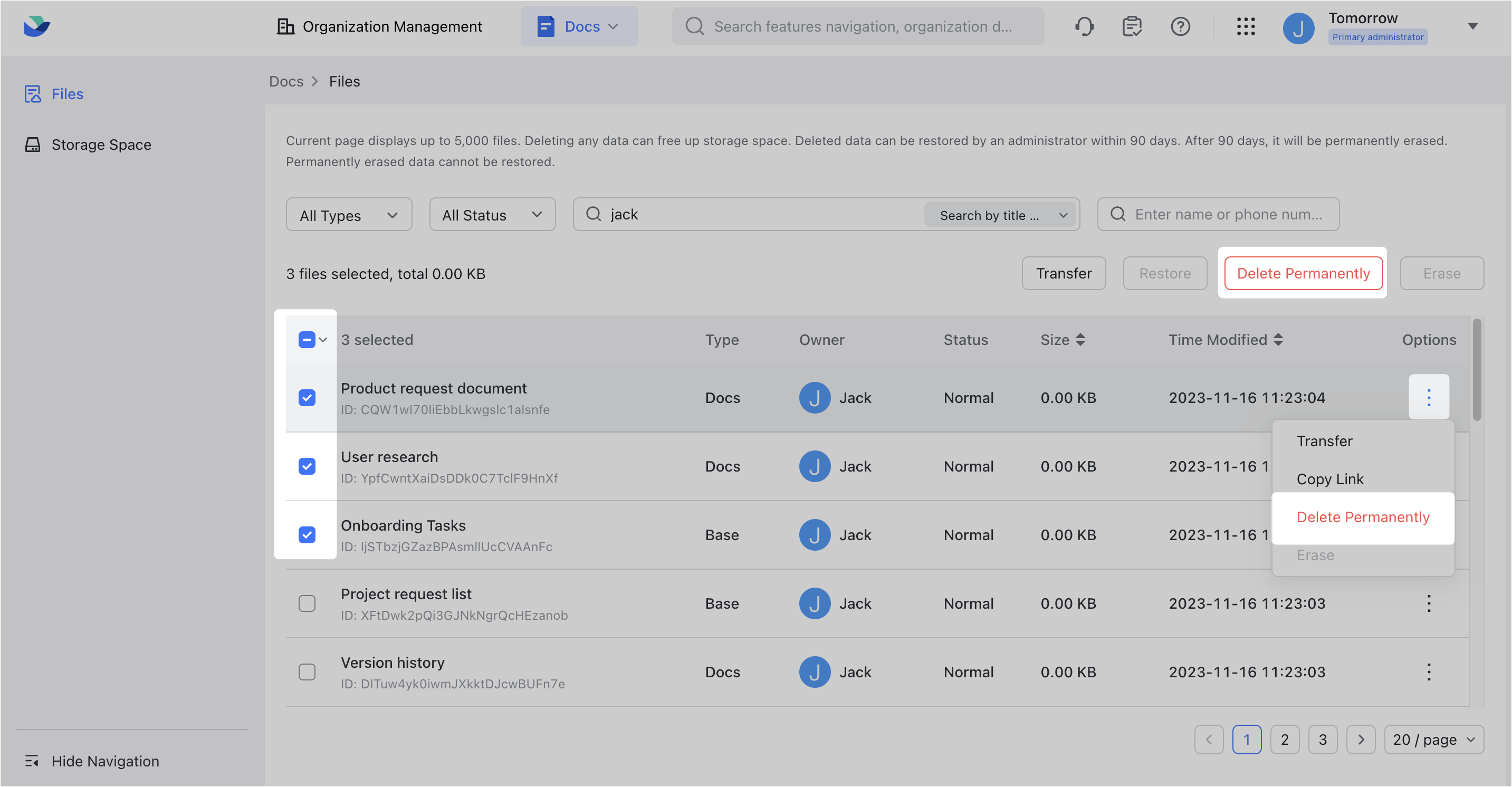Go to next page arrow

tap(1361, 740)
